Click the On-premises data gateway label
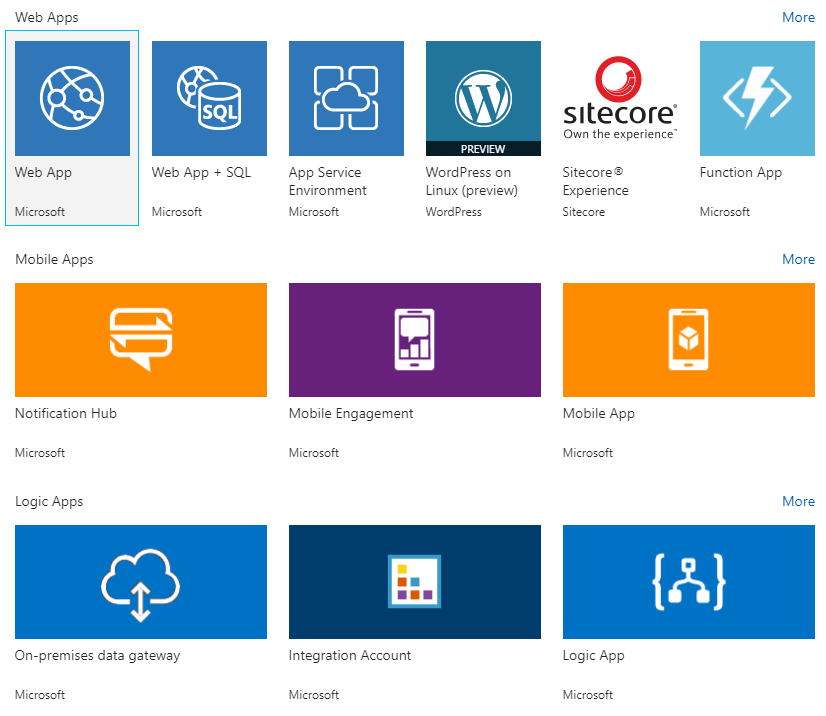Image resolution: width=826 pixels, height=716 pixels. 97,655
